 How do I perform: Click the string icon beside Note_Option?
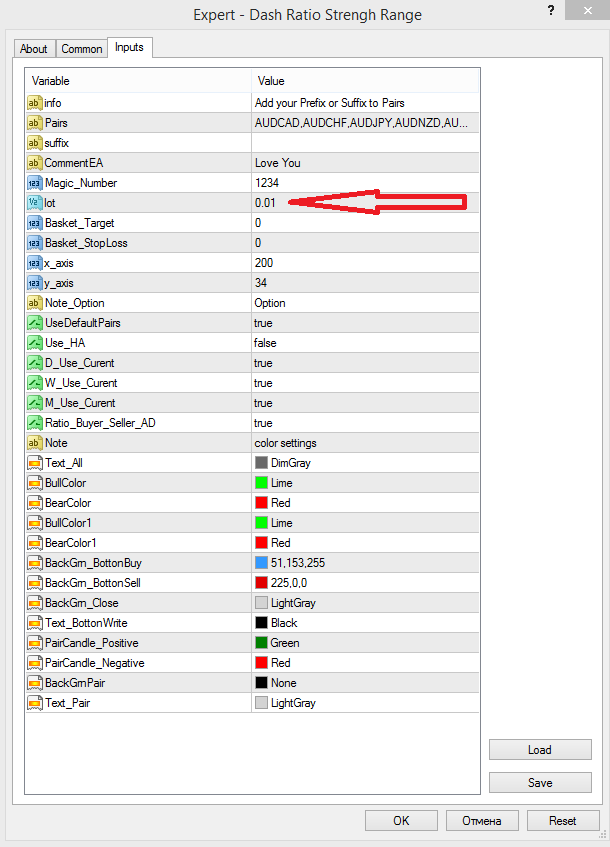(34, 303)
